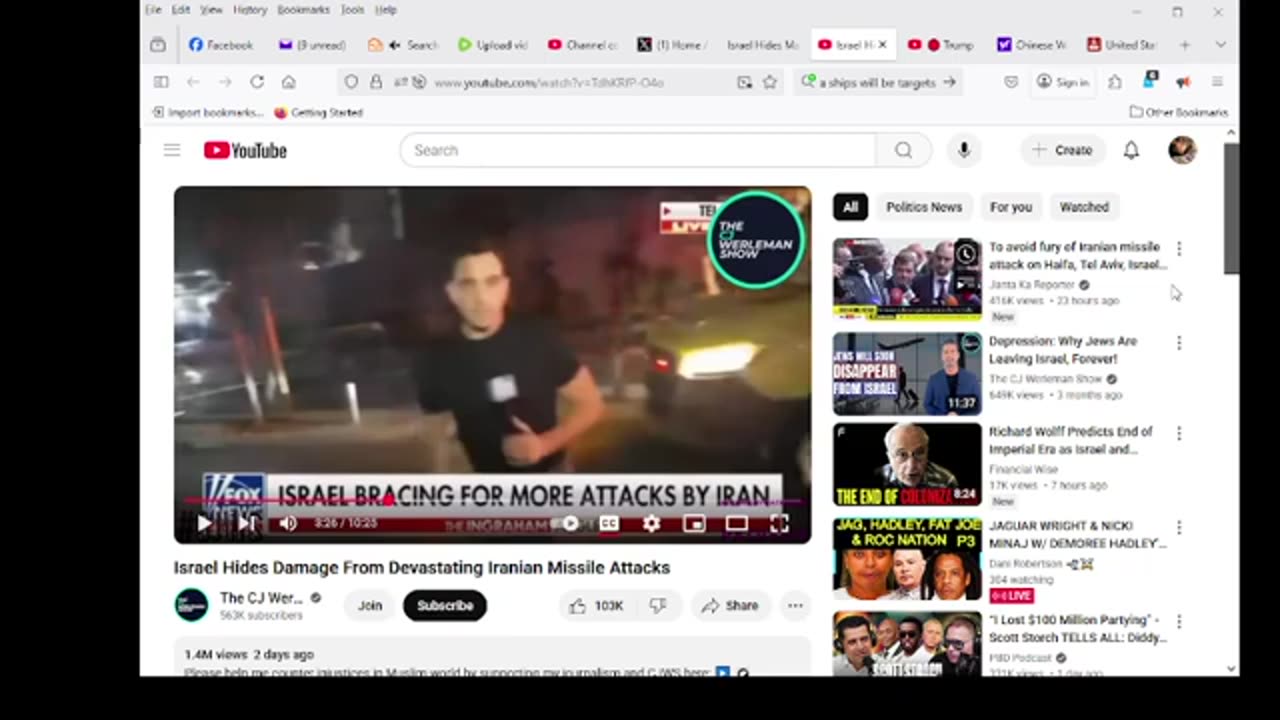Skip to the next video
1280x720 pixels.
pyautogui.click(x=246, y=523)
